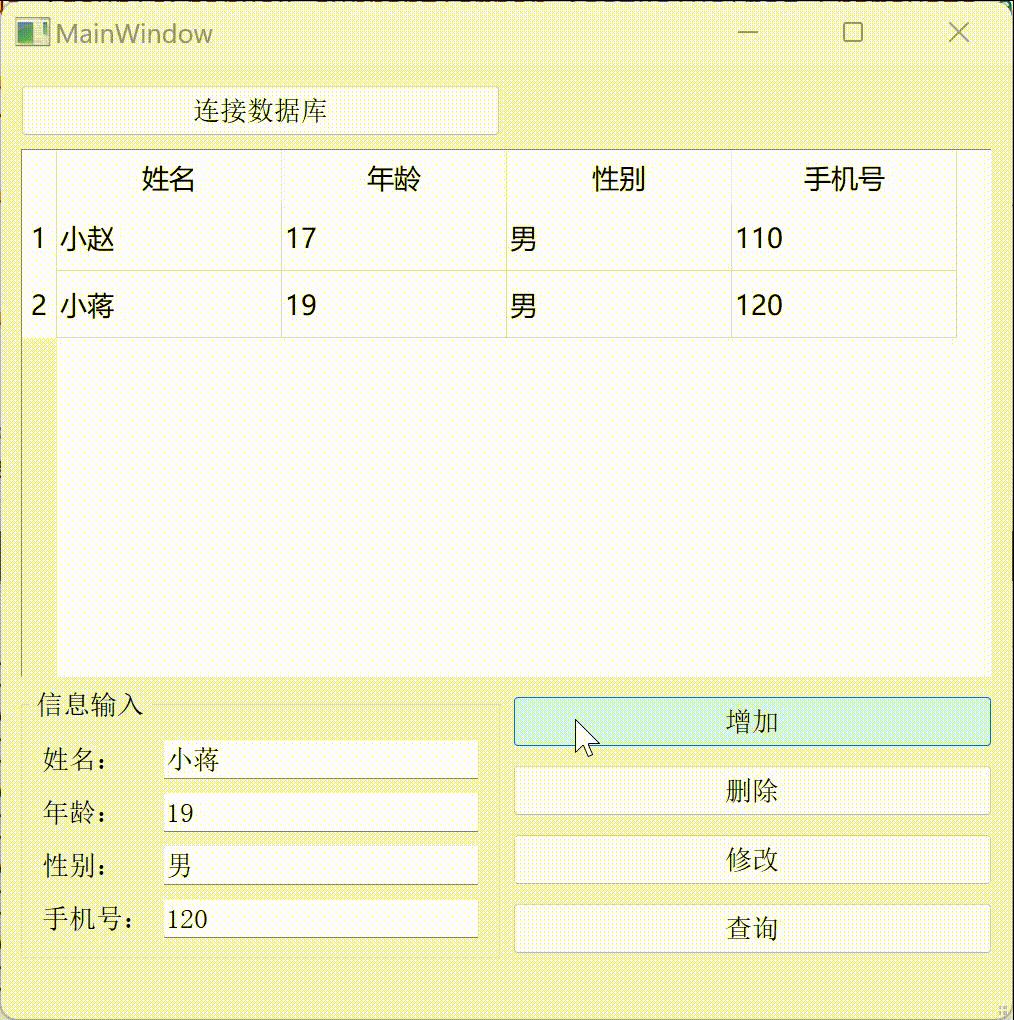1014x1020 pixels.
Task: Click the 删除 button
Action: click(752, 790)
